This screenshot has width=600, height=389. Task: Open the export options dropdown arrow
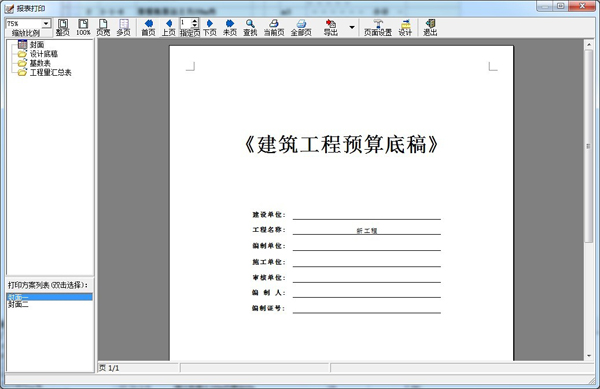[x=352, y=28]
